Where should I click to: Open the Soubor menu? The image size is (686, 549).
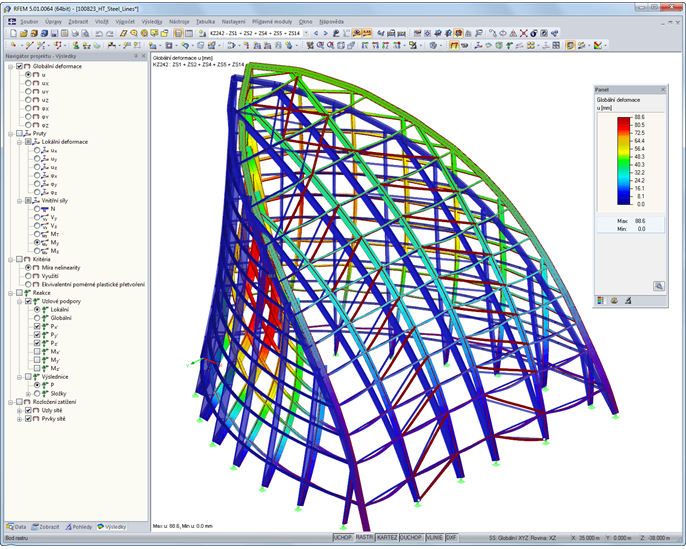(29, 21)
